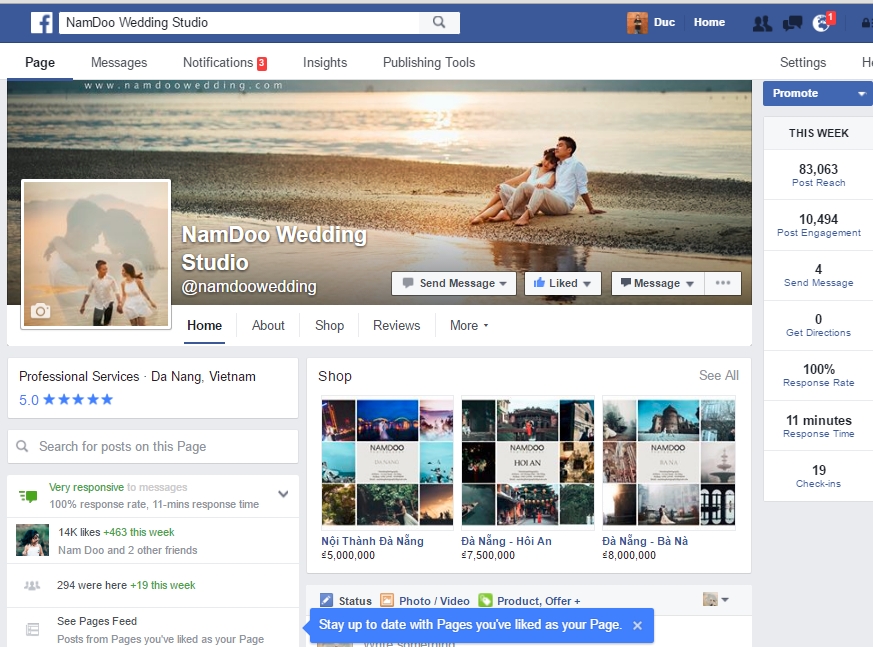Open Nội Thành Đà Nẵng product link
The image size is (873, 647).
coord(372,541)
